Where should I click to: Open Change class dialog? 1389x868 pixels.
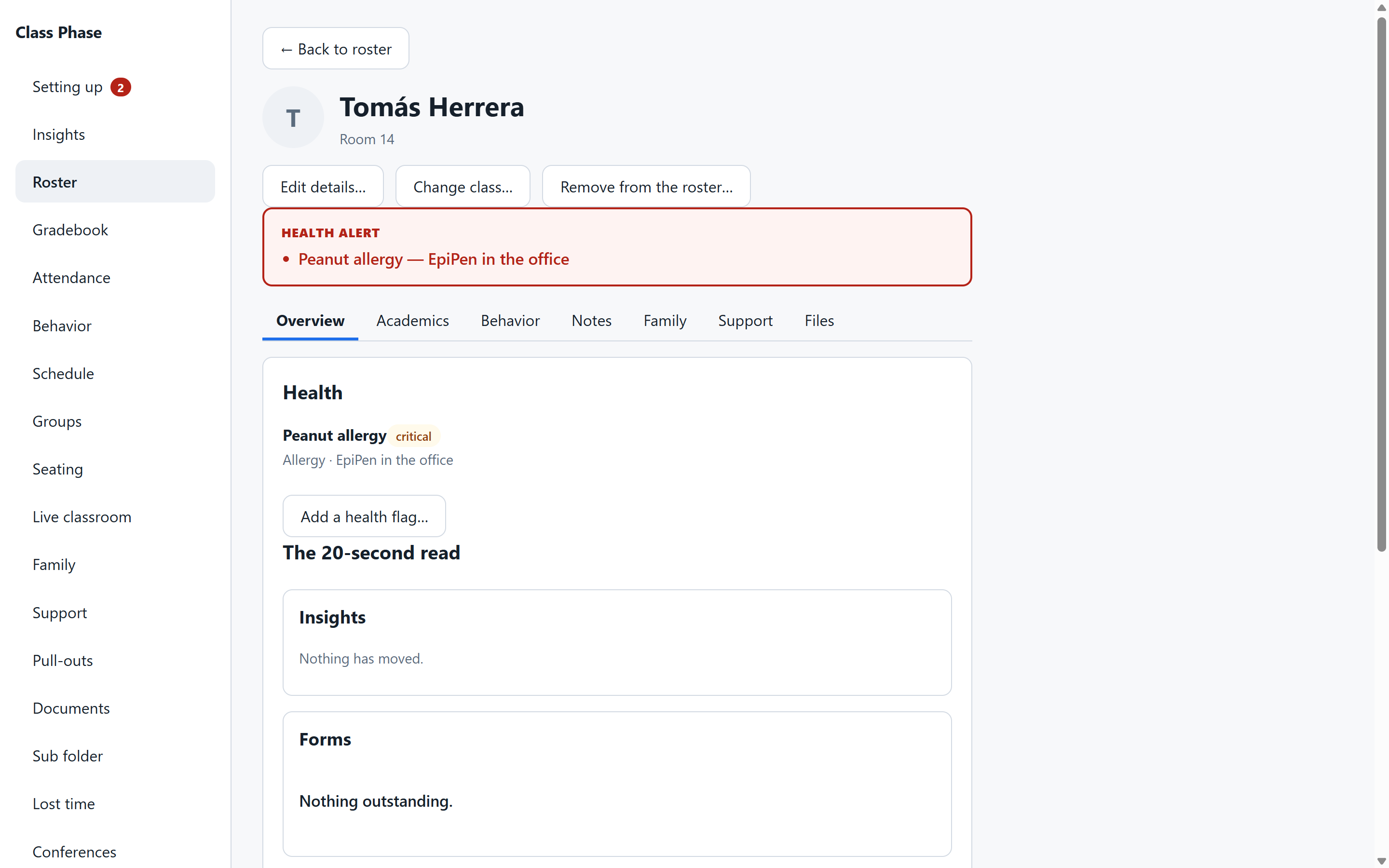point(463,187)
